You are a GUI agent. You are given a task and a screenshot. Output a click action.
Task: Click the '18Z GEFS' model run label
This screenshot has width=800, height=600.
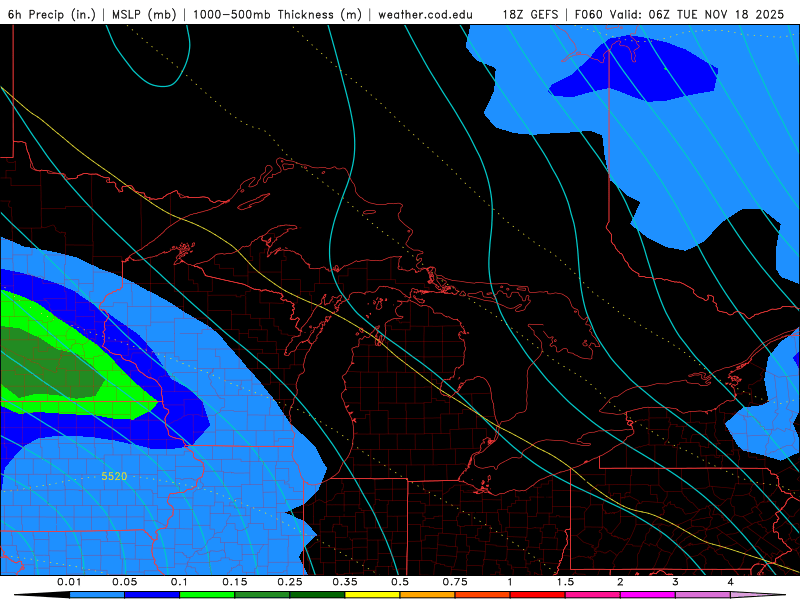coord(530,14)
